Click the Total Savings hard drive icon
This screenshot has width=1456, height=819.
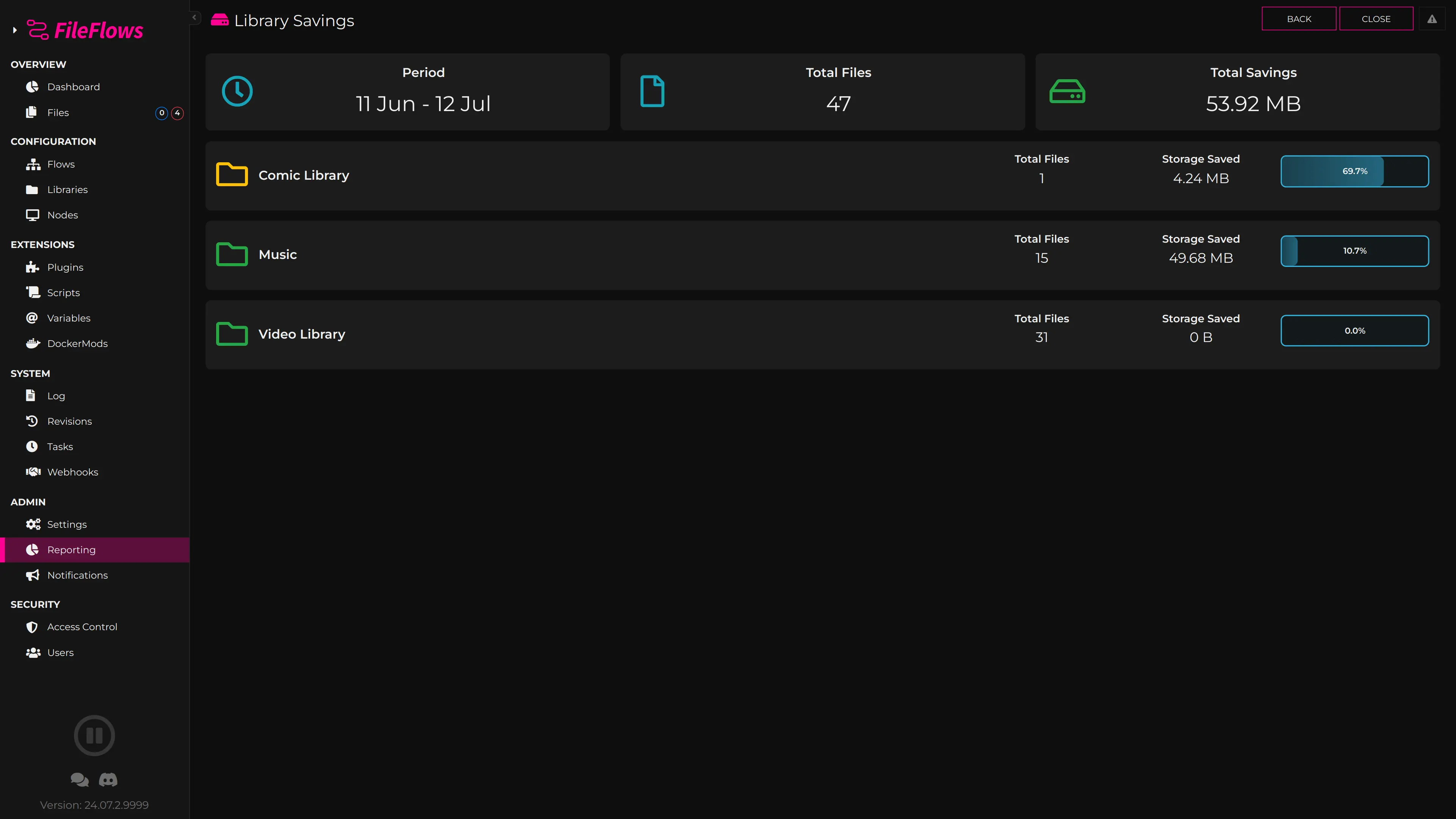(x=1067, y=91)
